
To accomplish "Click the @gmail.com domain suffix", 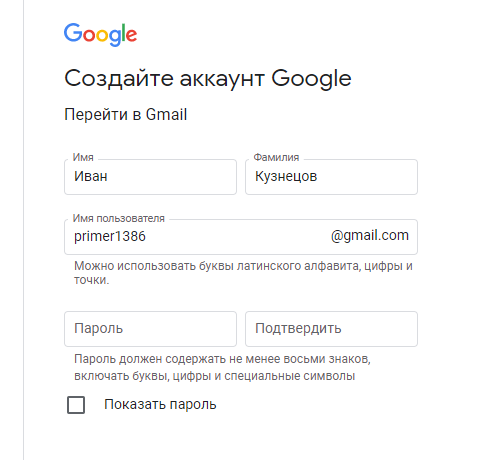I will coord(370,236).
